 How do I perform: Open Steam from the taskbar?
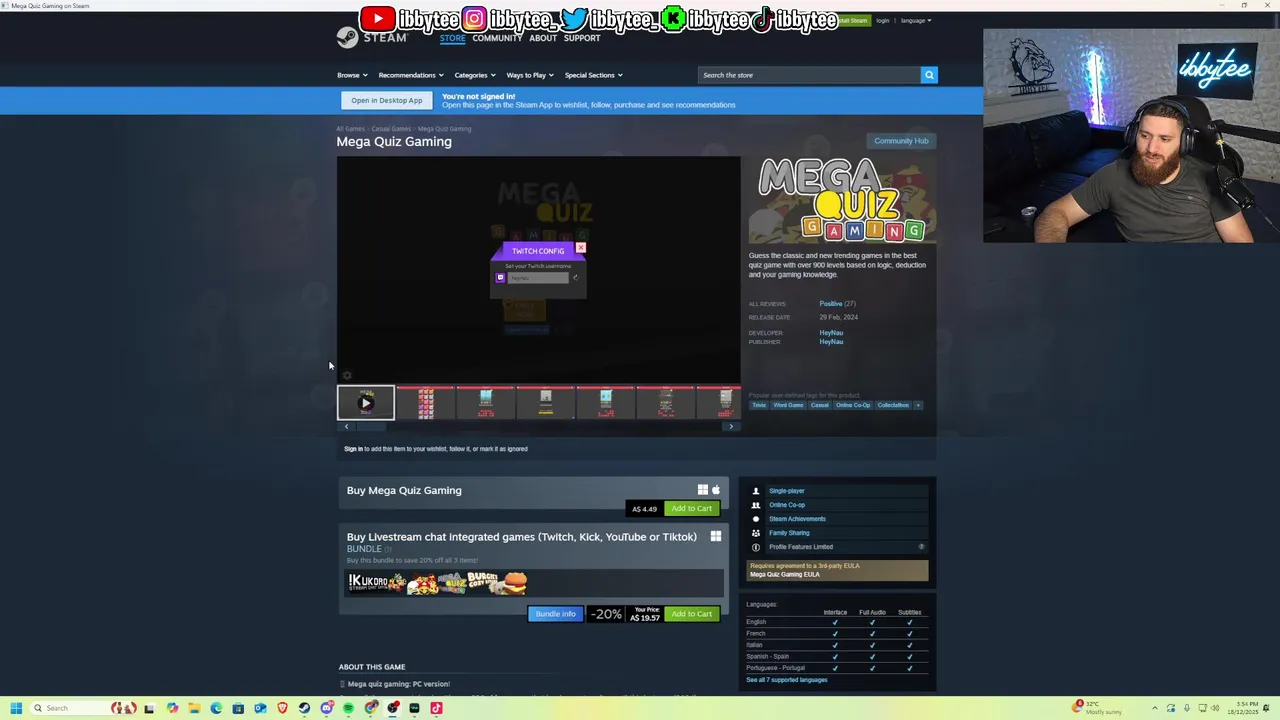[304, 708]
